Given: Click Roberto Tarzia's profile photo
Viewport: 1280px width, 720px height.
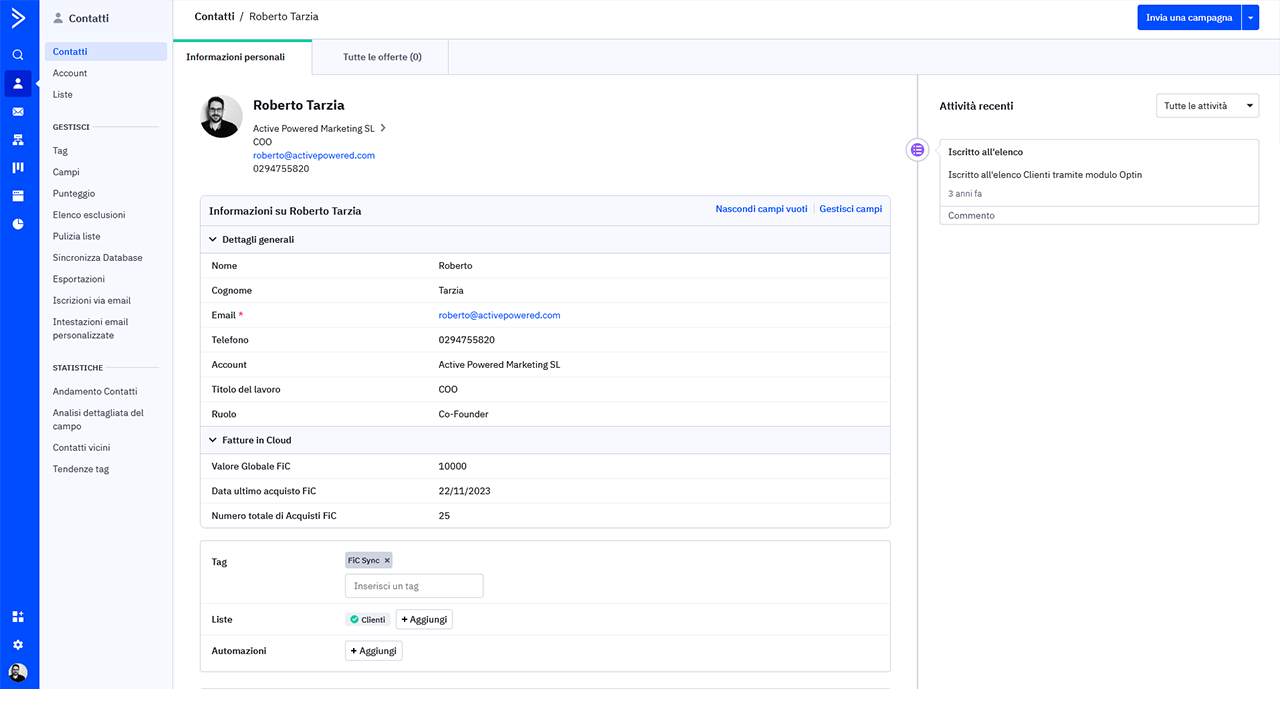Looking at the screenshot, I should [221, 116].
